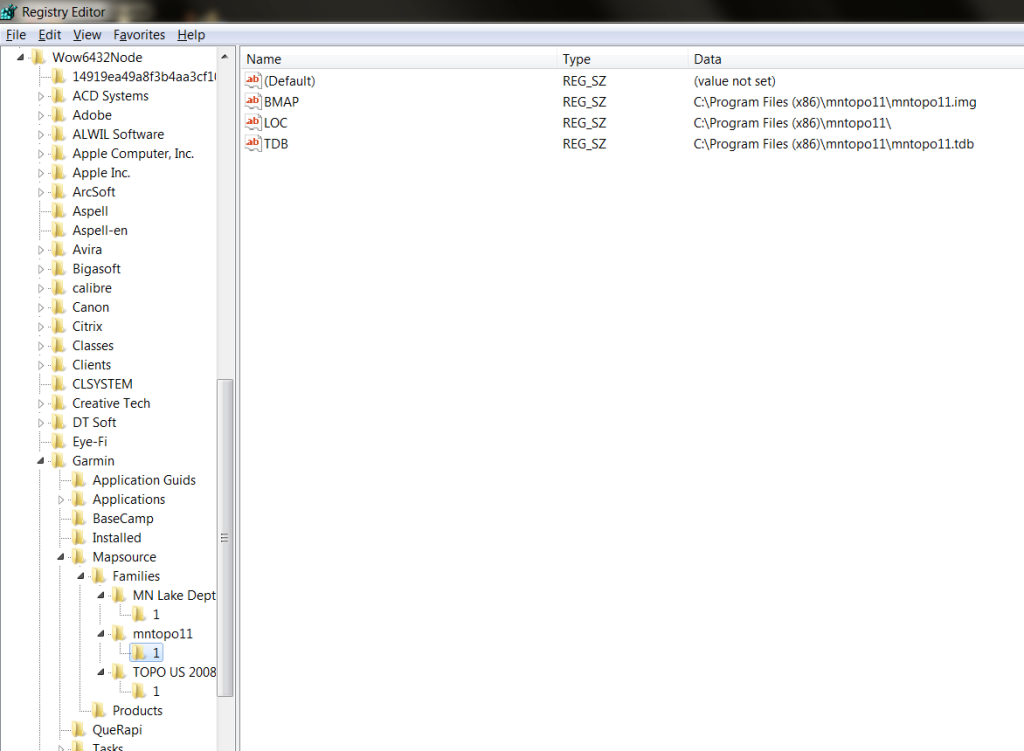
Task: Select the ArcSoft key
Action: [x=94, y=192]
